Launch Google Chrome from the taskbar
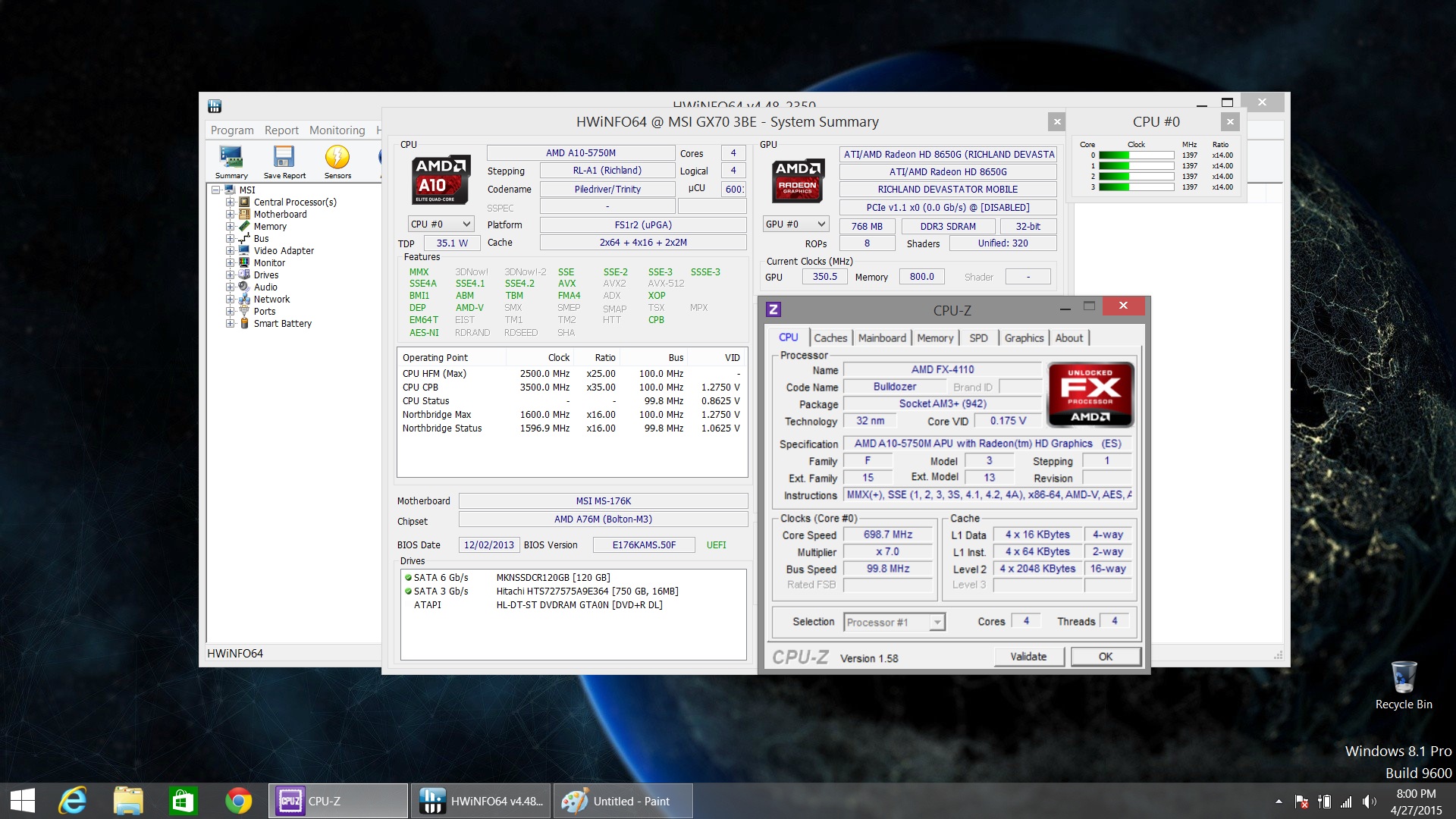Viewport: 1456px width, 819px height. pyautogui.click(x=238, y=801)
